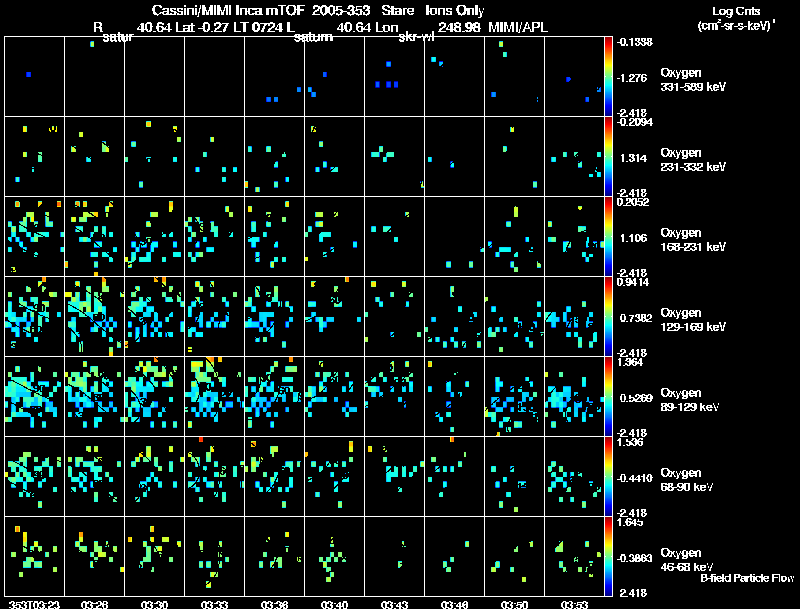The image size is (800, 609).
Task: Select the 168-231 keV panel at 353T03:23
Action: pyautogui.click(x=34, y=237)
